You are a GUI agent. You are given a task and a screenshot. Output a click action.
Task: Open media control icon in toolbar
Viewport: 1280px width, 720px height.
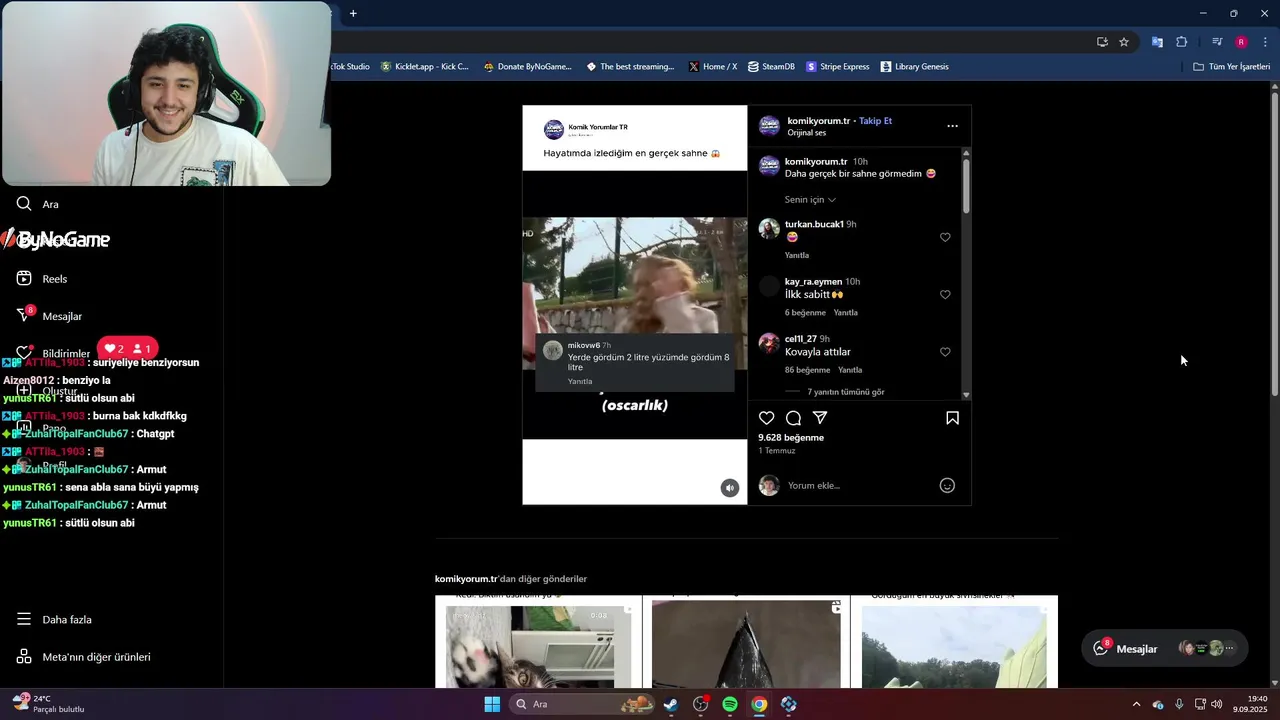(x=1217, y=42)
